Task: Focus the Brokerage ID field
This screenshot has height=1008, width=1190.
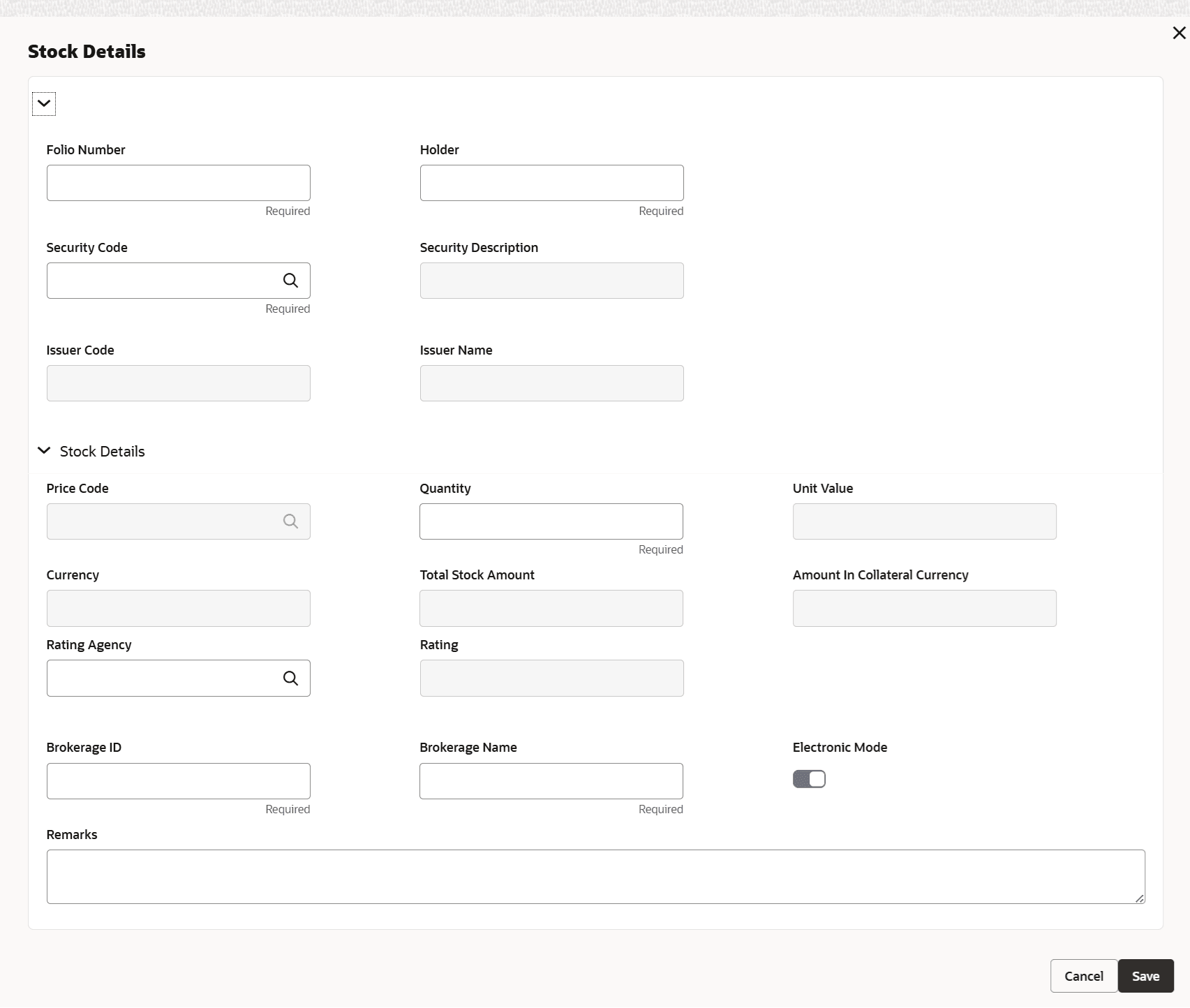Action: (x=178, y=781)
